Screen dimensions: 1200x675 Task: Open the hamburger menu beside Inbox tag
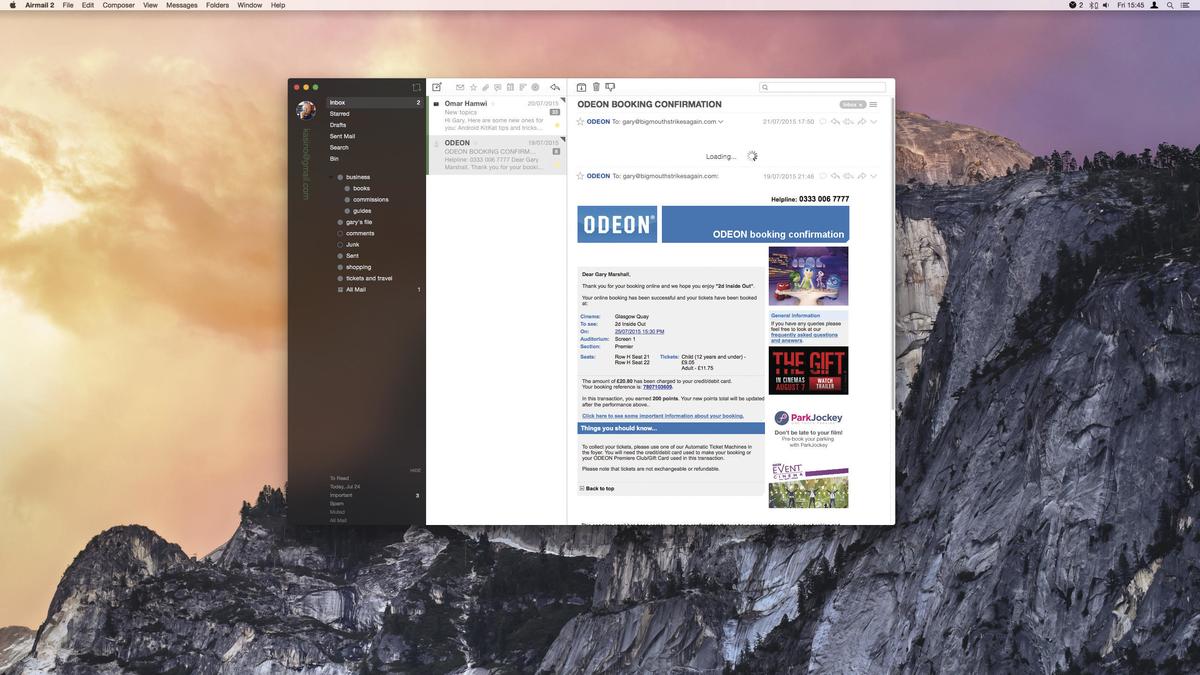pos(873,104)
